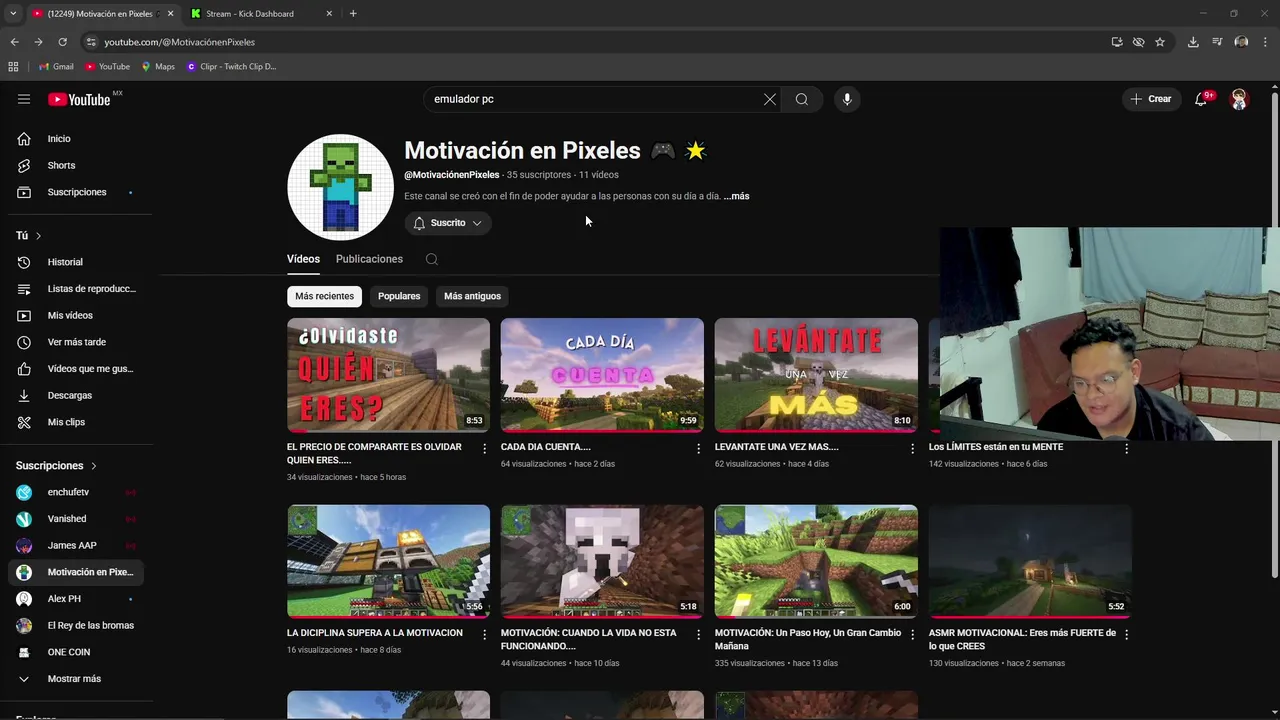This screenshot has height=720, width=1280.
Task: Click the channel avatar zombie image
Action: click(x=340, y=187)
